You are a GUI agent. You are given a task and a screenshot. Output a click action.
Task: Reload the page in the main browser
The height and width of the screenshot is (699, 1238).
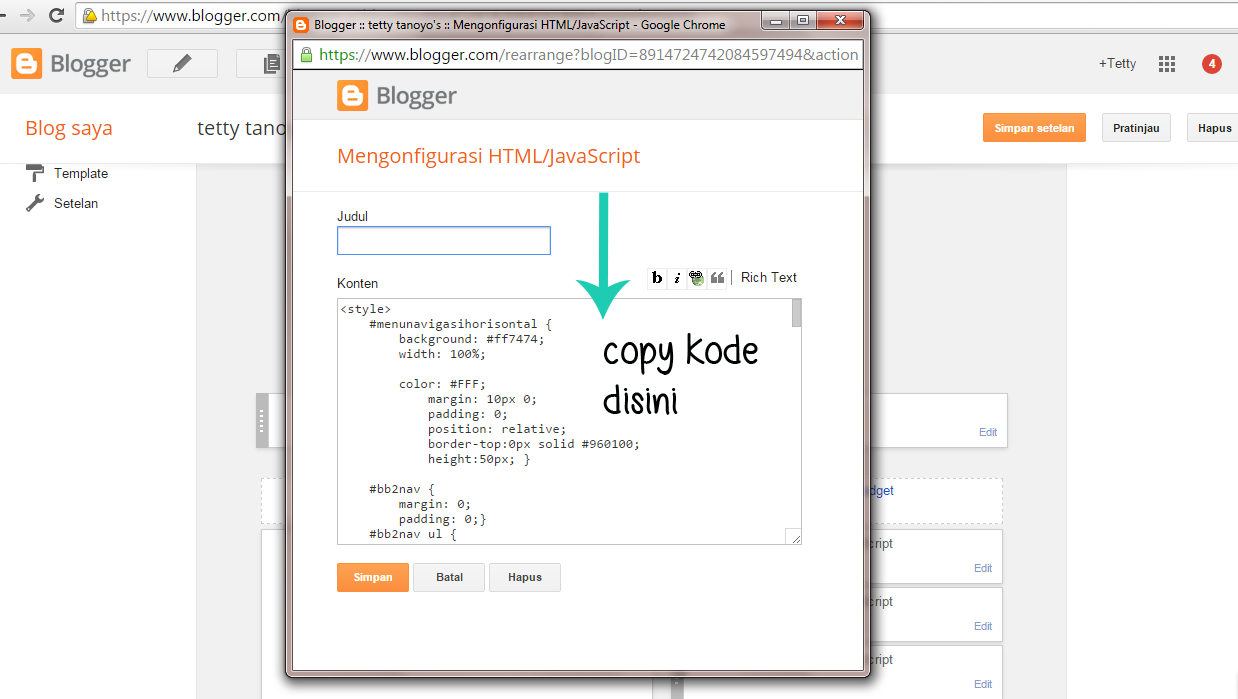point(56,15)
